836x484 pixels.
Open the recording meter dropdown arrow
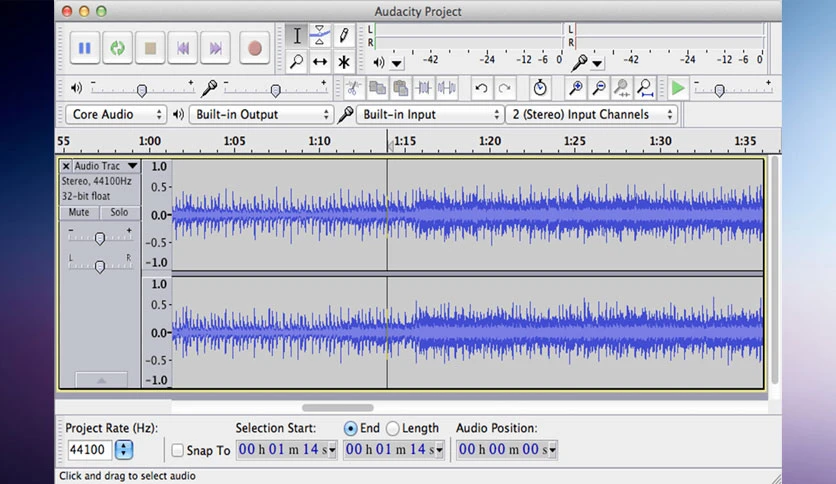click(x=597, y=63)
